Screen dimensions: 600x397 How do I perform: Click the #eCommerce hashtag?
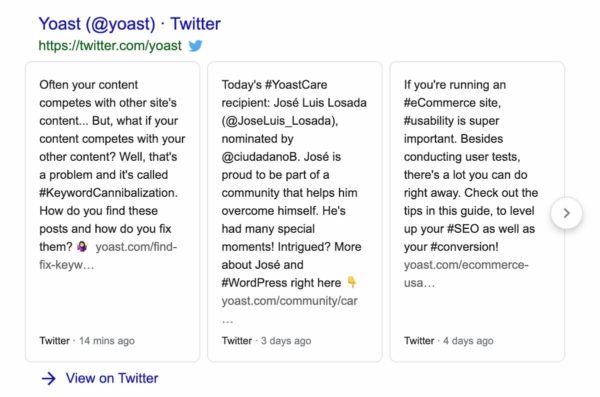point(451,103)
